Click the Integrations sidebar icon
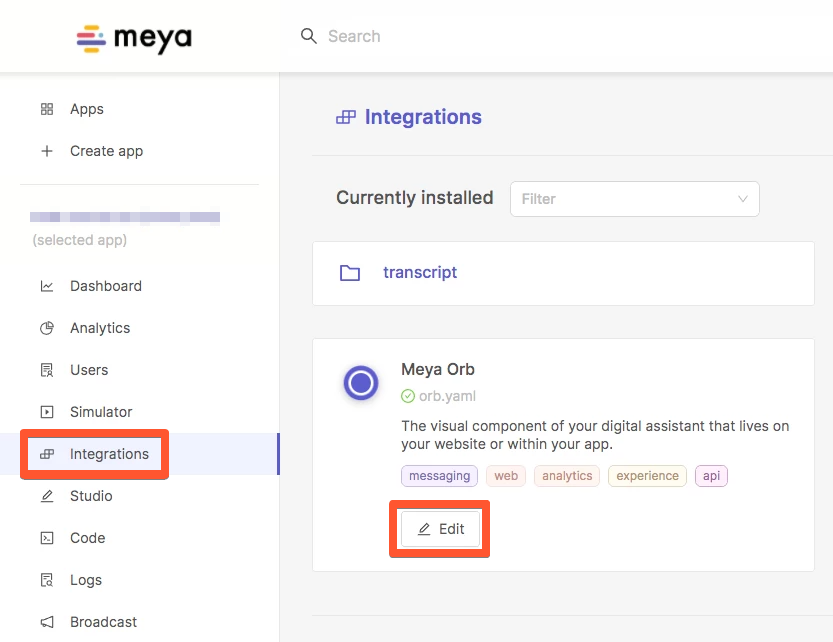The height and width of the screenshot is (642, 833). click(47, 454)
